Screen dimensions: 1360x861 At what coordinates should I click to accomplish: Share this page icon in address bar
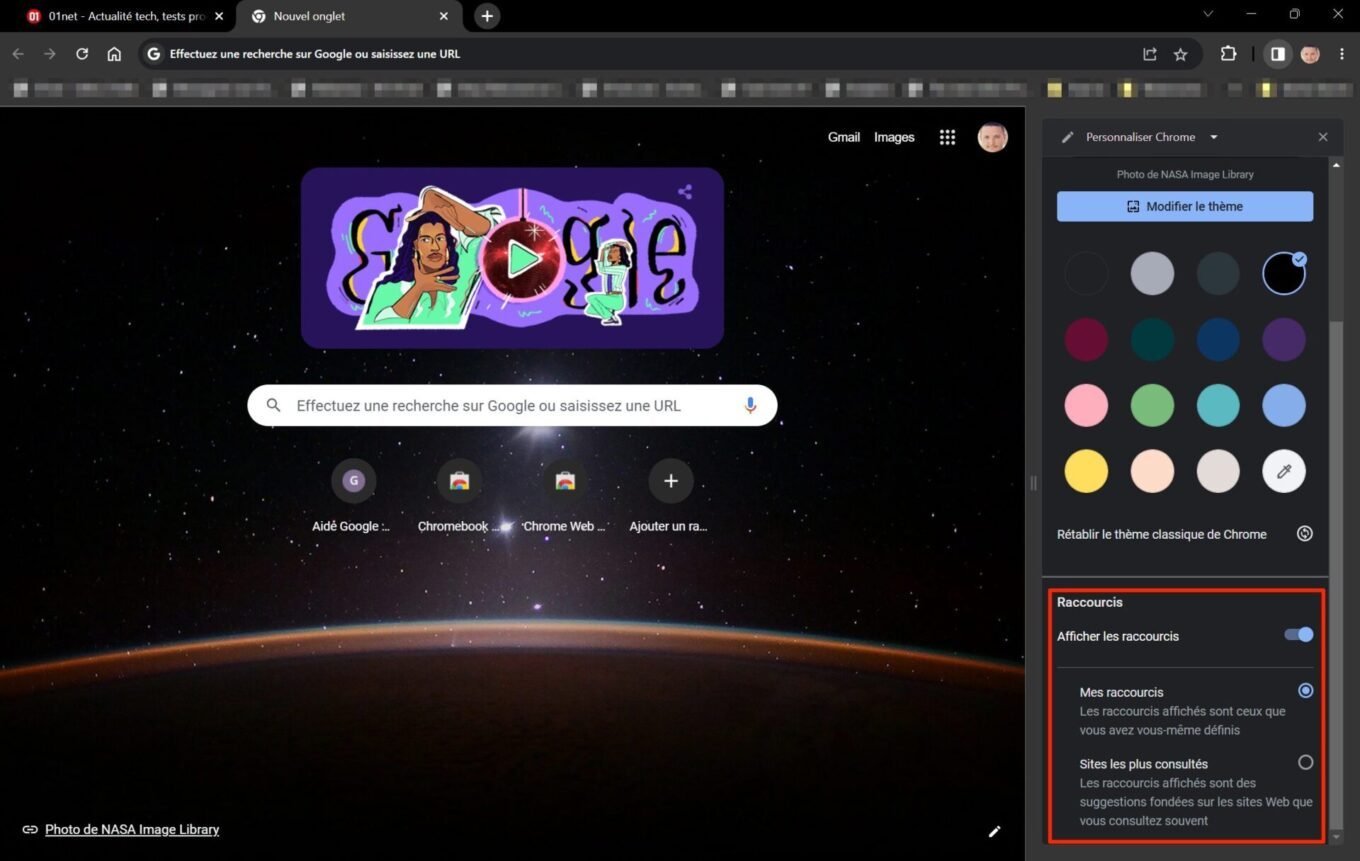tap(1150, 54)
